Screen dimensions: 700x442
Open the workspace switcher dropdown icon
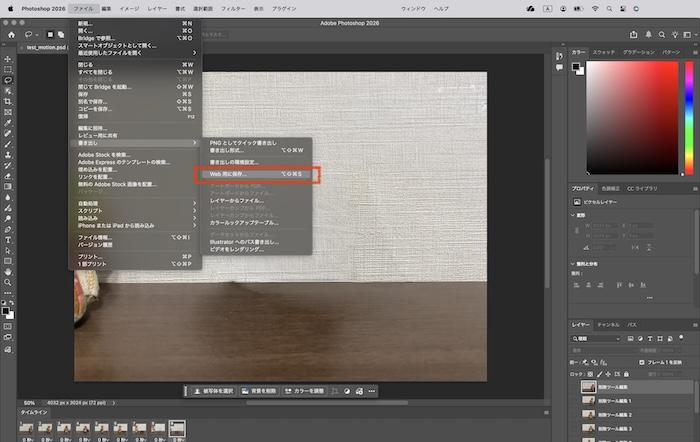(690, 35)
